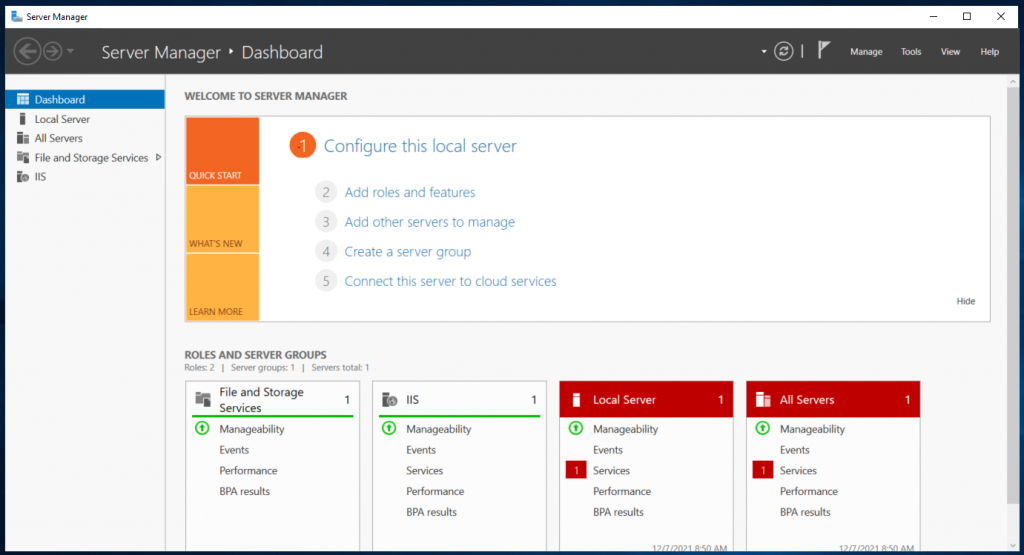This screenshot has height=555, width=1024.
Task: Click the step 3 number circle
Action: (326, 222)
